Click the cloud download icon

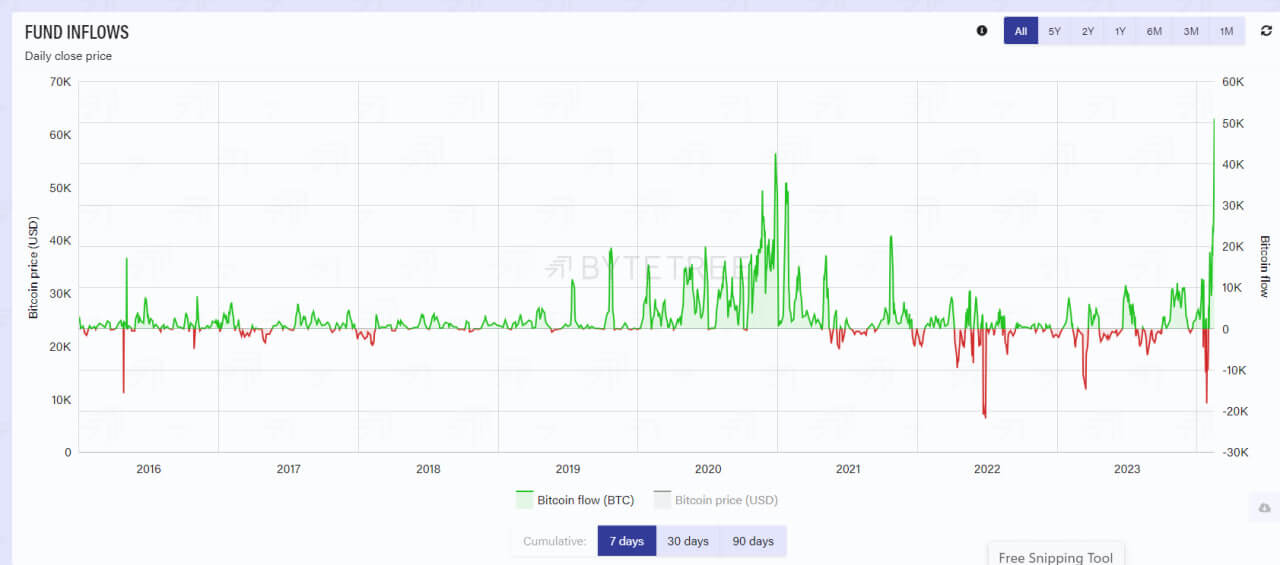click(1264, 509)
